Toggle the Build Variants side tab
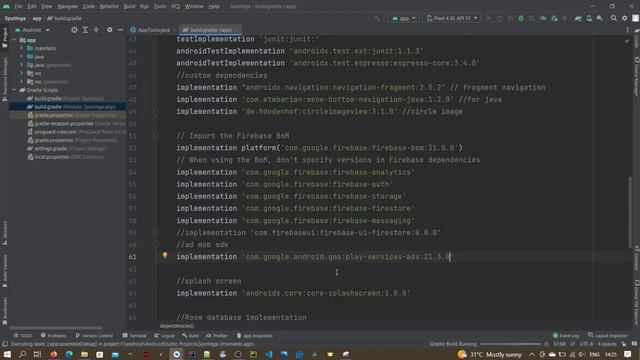This screenshot has height=360, width=640. (x=4, y=271)
